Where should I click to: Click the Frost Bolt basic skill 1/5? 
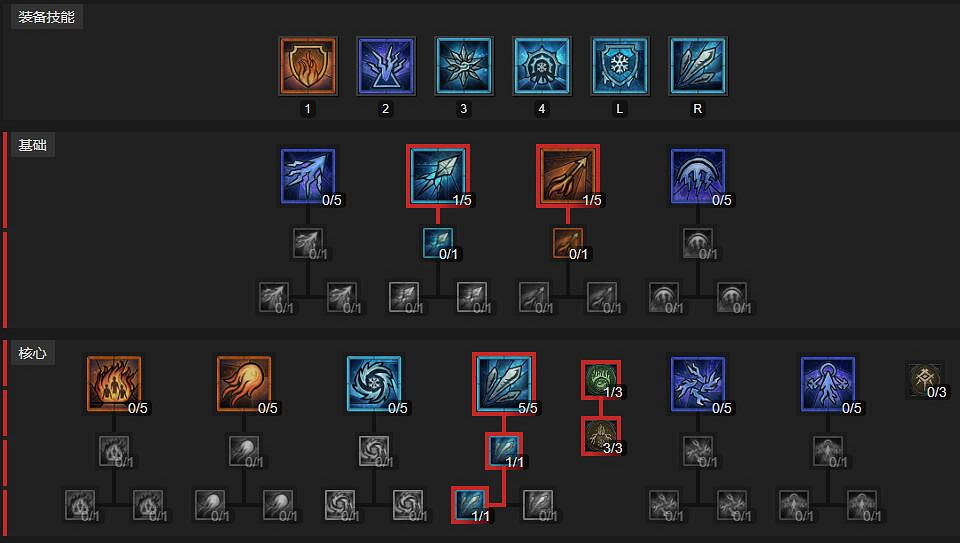[438, 176]
